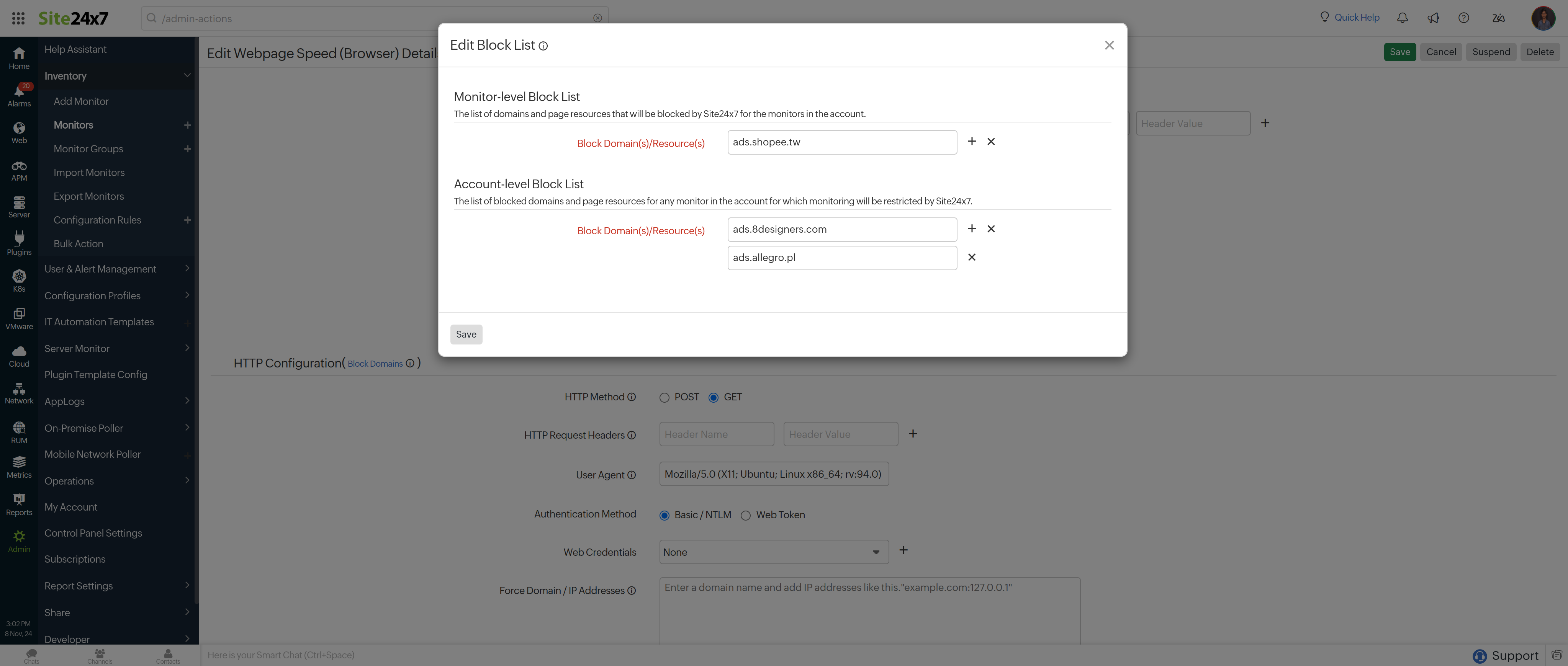The width and height of the screenshot is (1568, 666).
Task: Open the Web Credentials dropdown
Action: (x=773, y=552)
